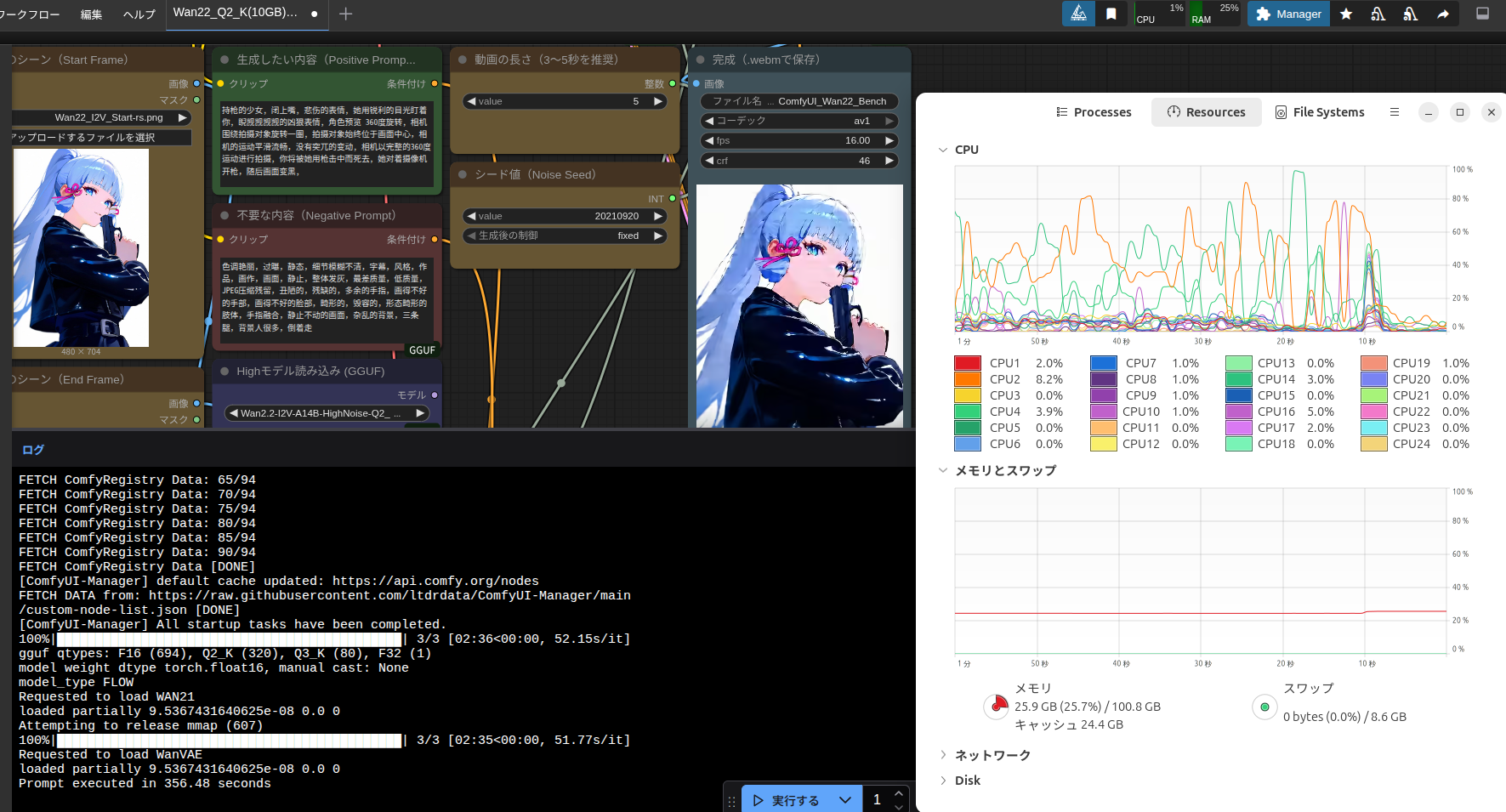Collapse the 完成 webm node via header dot

[701, 60]
